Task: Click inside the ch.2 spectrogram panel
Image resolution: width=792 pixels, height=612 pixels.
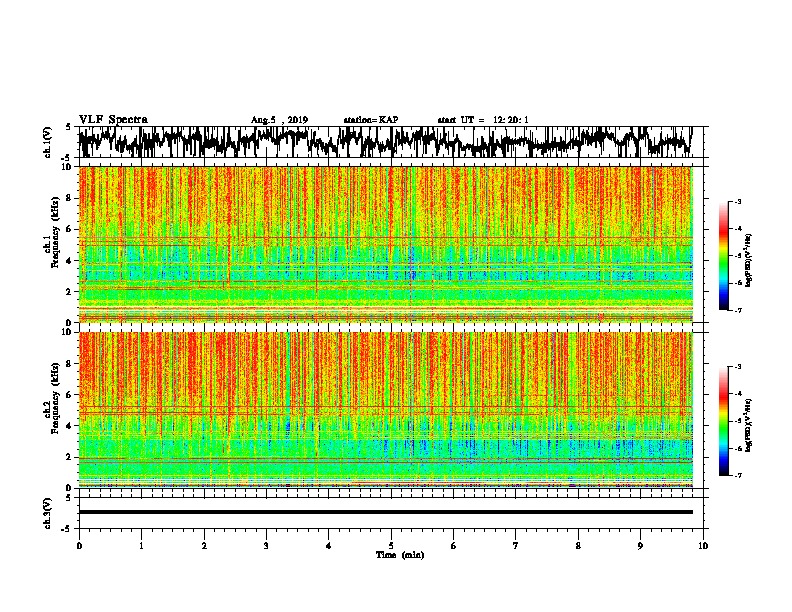Action: coord(386,410)
